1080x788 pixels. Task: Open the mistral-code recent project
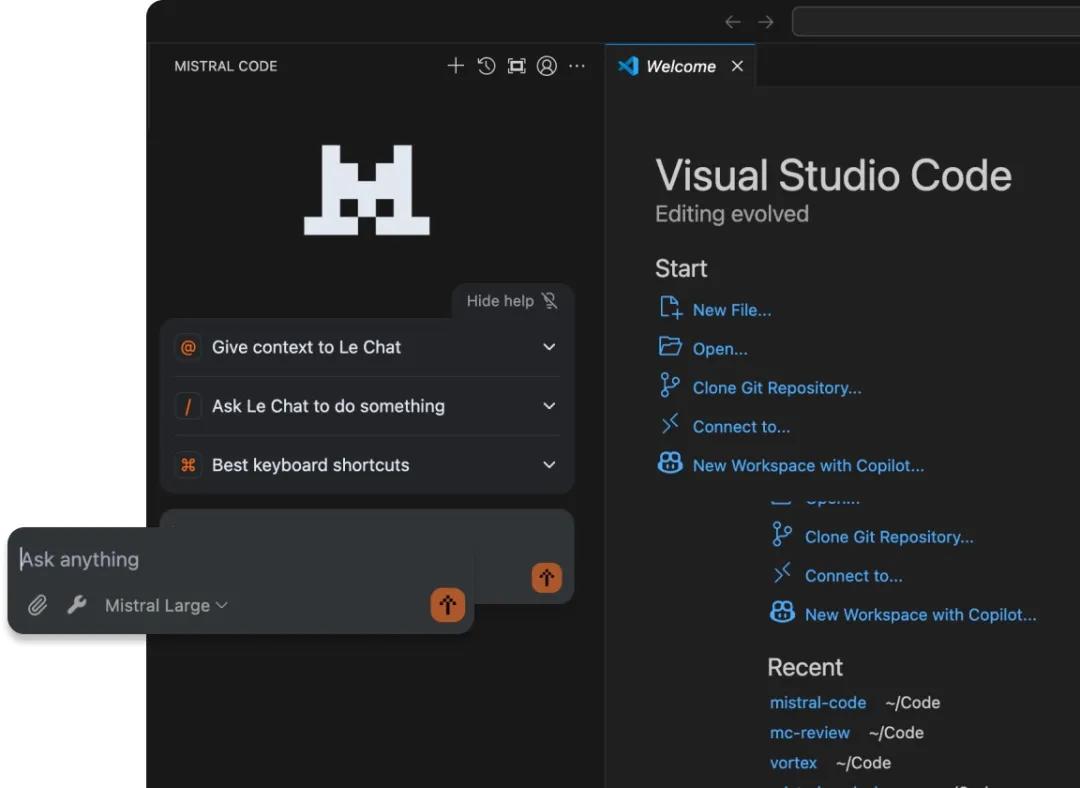pos(818,703)
